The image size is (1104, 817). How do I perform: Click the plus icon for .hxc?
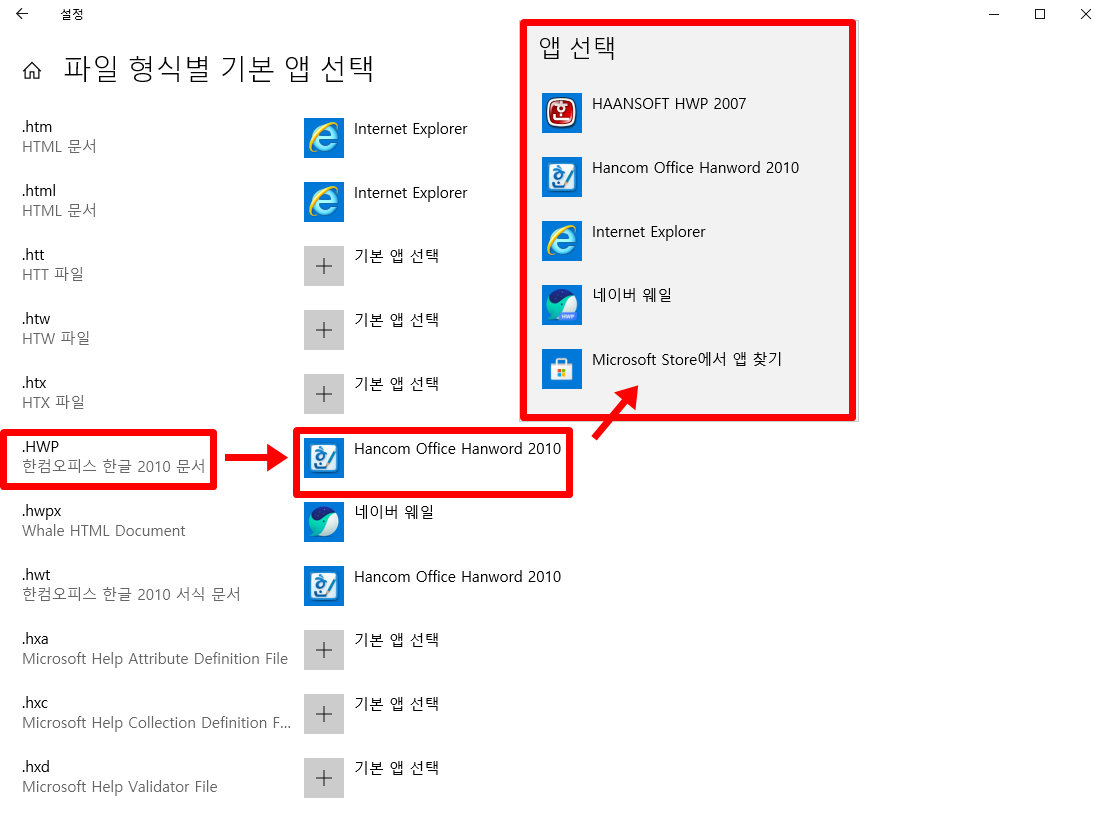coord(324,714)
